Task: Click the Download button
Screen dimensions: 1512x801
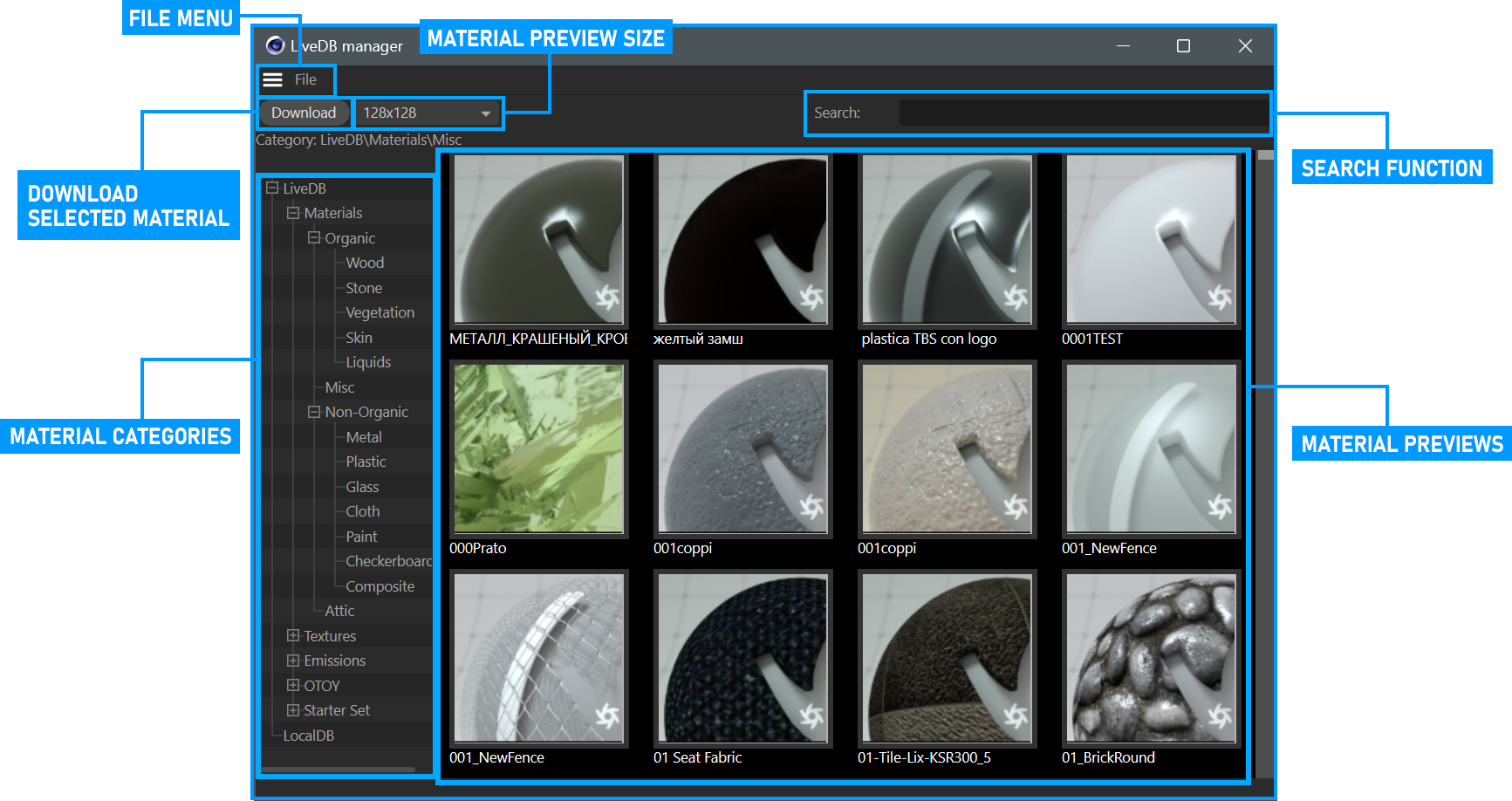Action: click(x=304, y=113)
